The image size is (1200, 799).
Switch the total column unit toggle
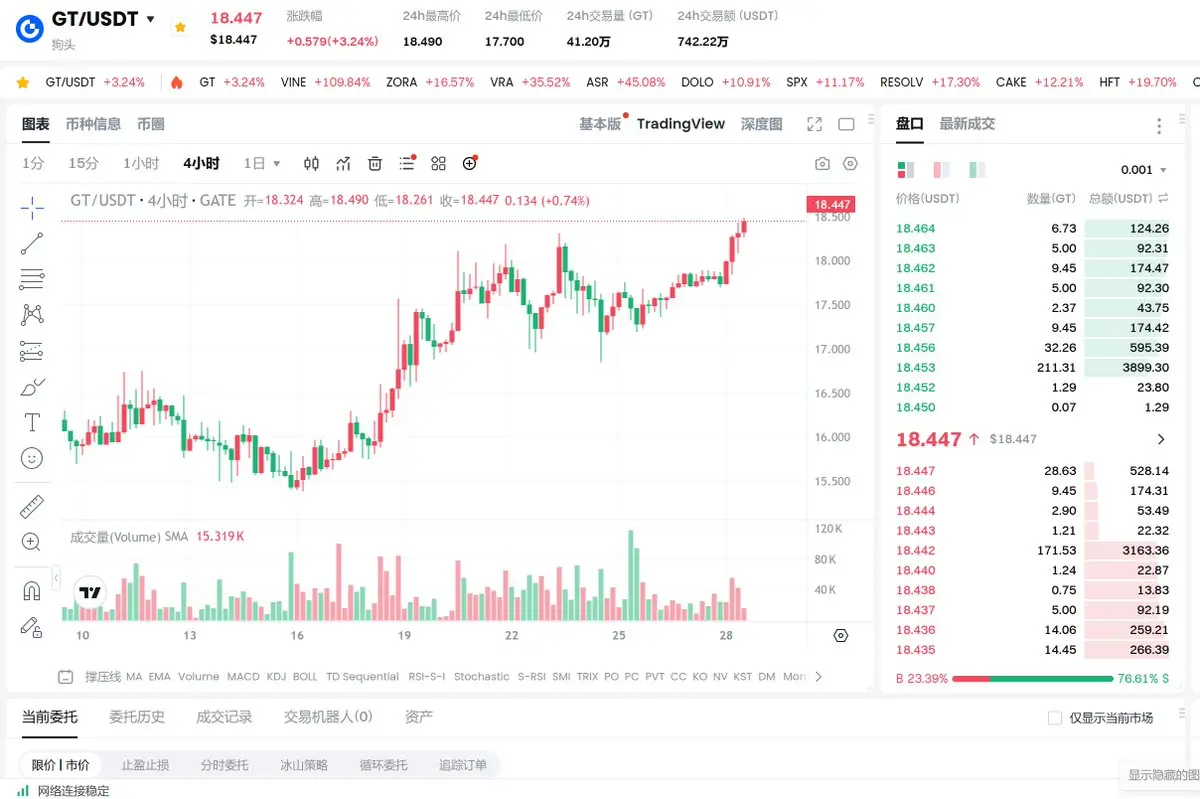(1163, 198)
